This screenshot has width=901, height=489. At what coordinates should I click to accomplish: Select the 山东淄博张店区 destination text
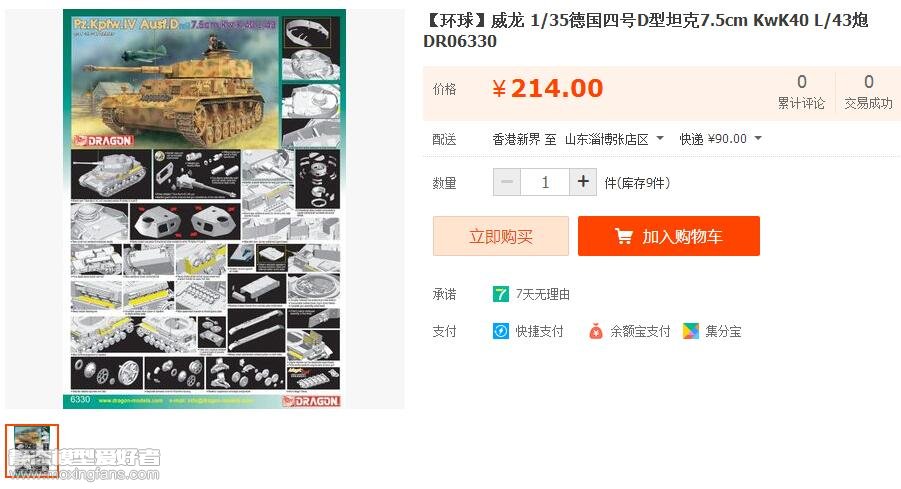[x=607, y=139]
